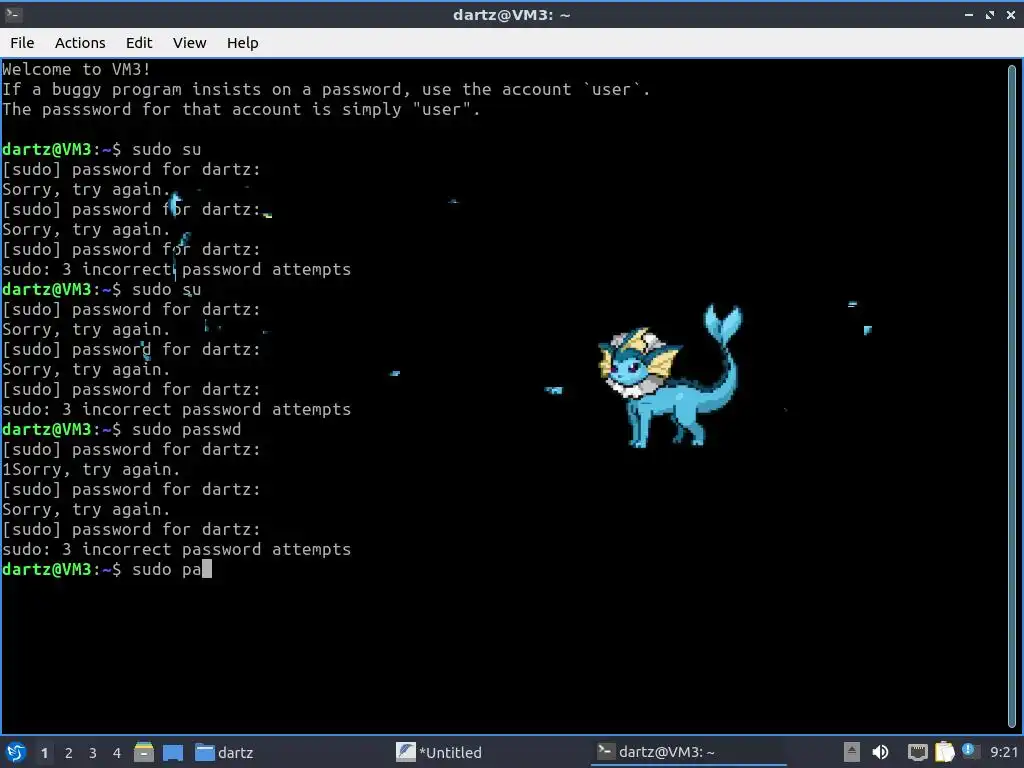Open the File menu
This screenshot has height=768, width=1024.
pyautogui.click(x=22, y=42)
